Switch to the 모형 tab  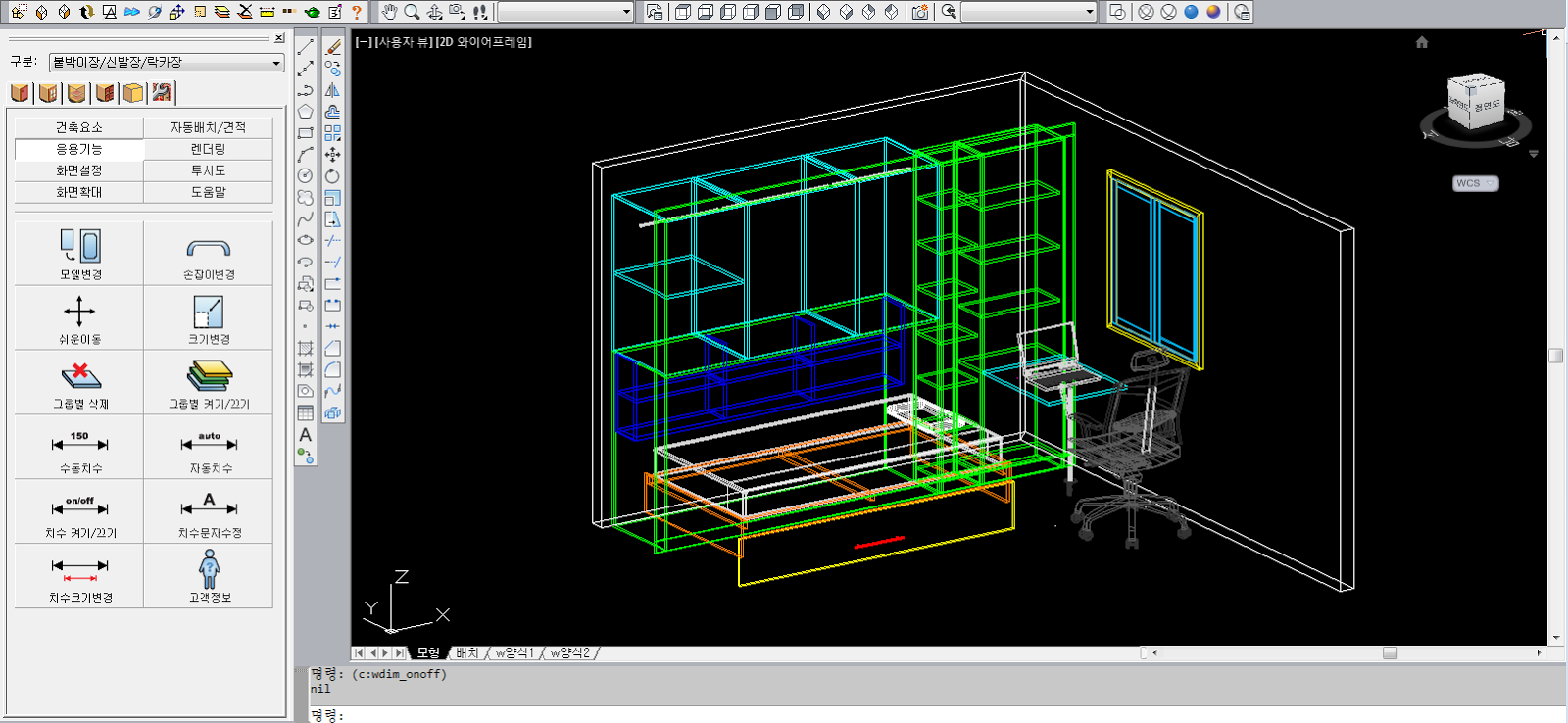click(428, 652)
